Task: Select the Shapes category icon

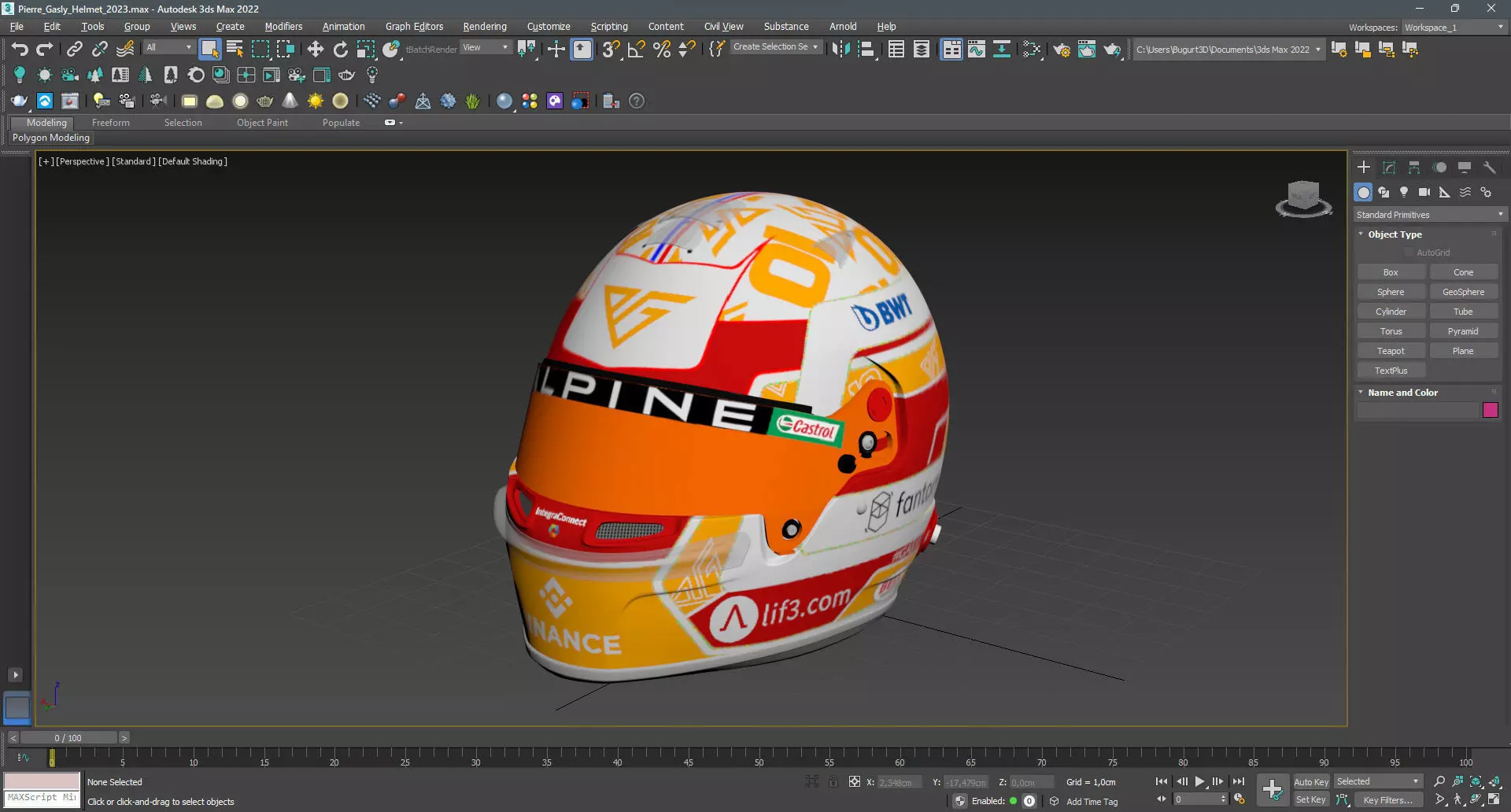Action: tap(1384, 193)
